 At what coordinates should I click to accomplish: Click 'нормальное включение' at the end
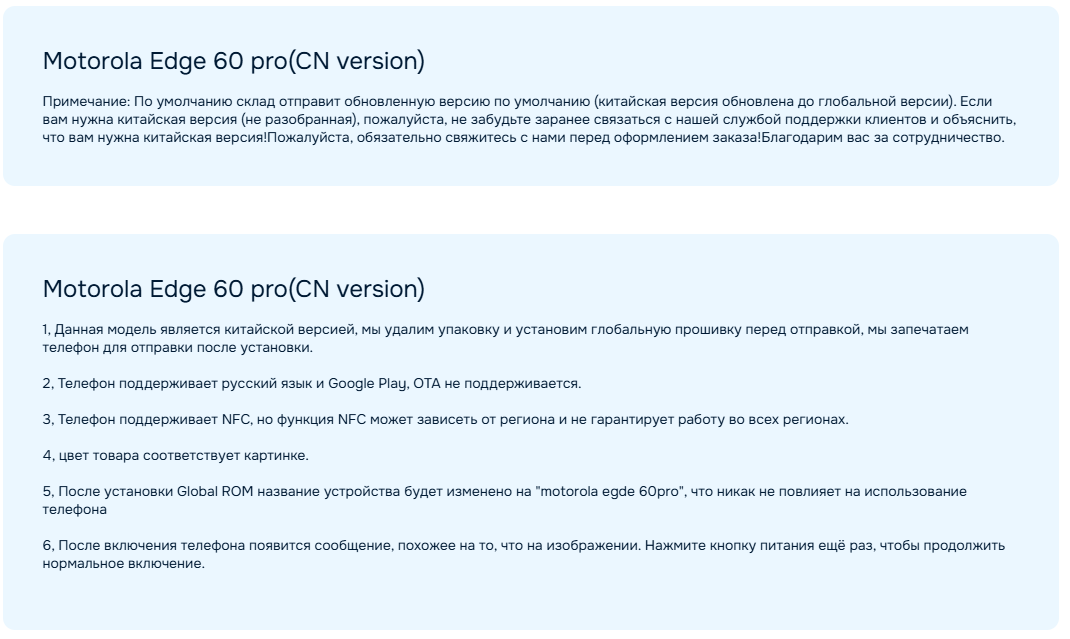coord(124,563)
